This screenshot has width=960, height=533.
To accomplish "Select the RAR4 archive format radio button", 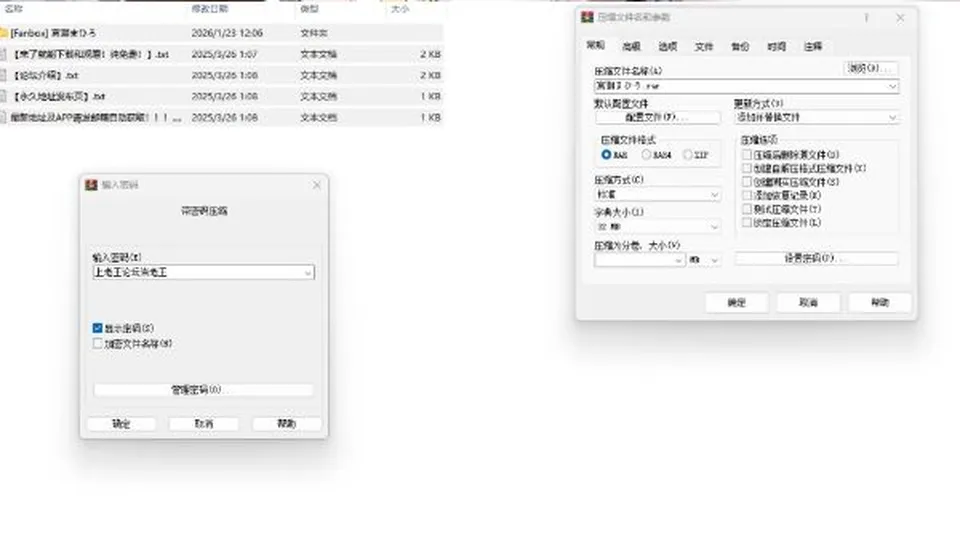I will (646, 155).
